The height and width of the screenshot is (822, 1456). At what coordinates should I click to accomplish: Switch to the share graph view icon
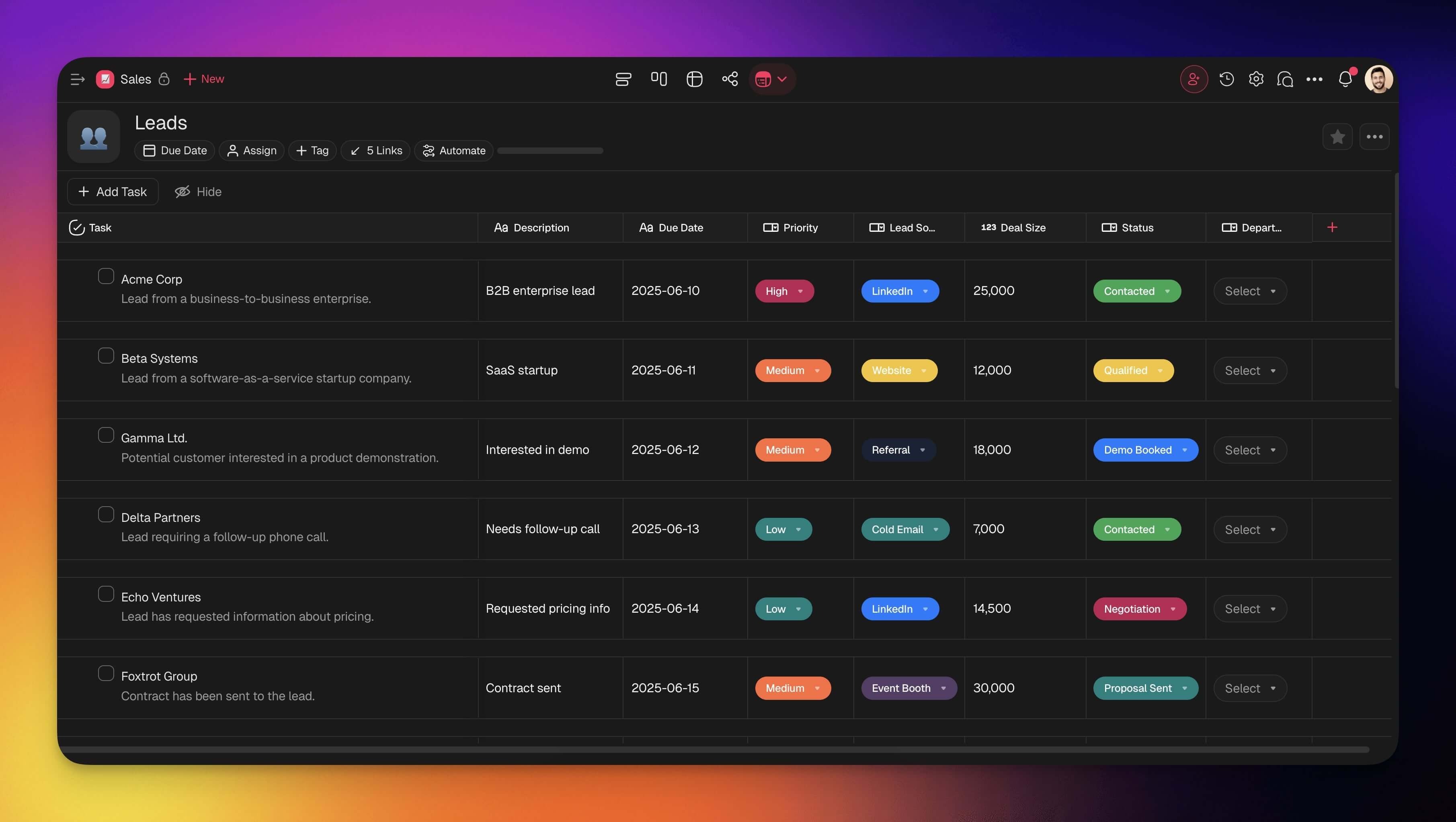pyautogui.click(x=730, y=79)
